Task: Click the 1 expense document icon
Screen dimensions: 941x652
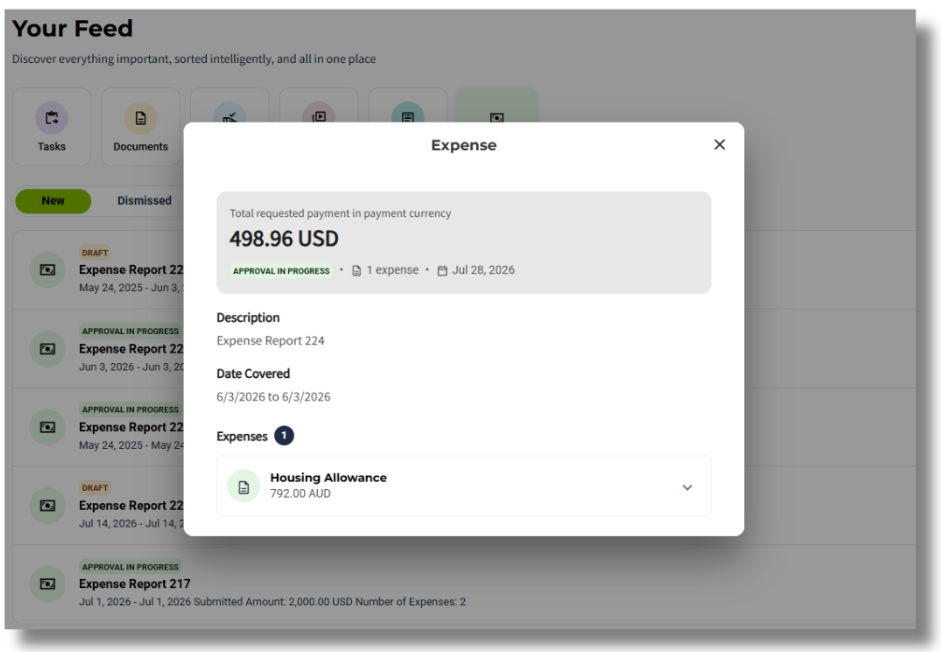Action: [x=356, y=271]
